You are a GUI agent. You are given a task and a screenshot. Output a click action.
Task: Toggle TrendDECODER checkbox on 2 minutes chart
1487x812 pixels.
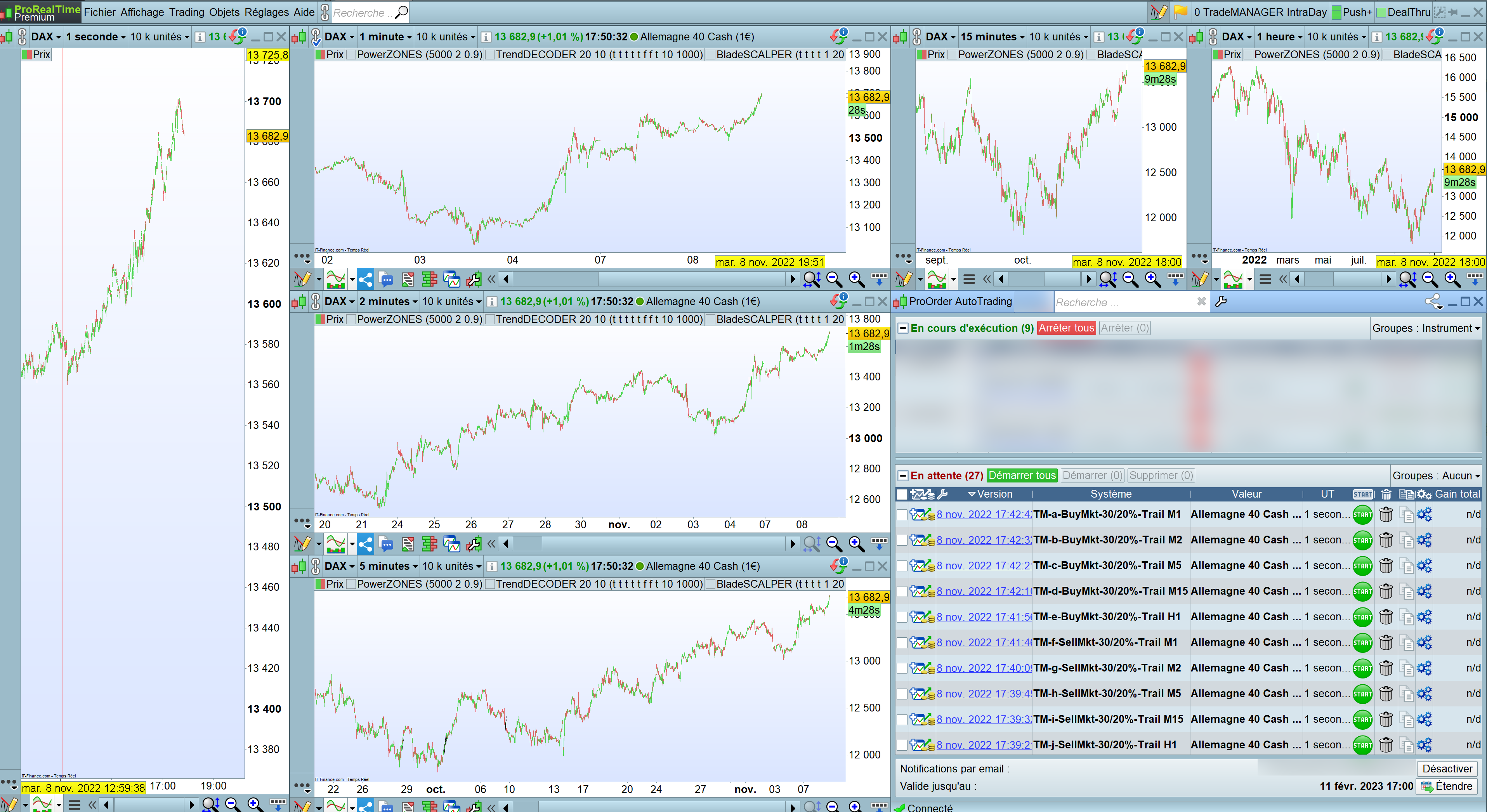click(x=489, y=320)
